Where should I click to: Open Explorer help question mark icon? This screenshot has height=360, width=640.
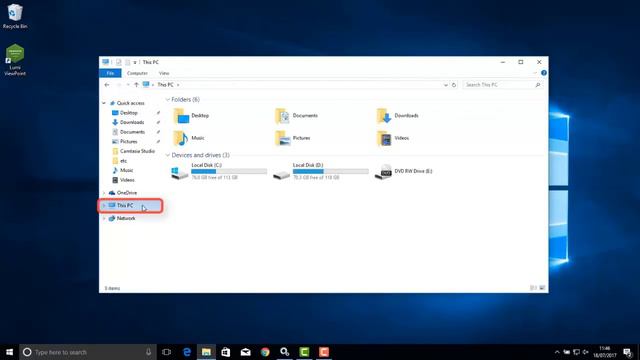tap(544, 73)
